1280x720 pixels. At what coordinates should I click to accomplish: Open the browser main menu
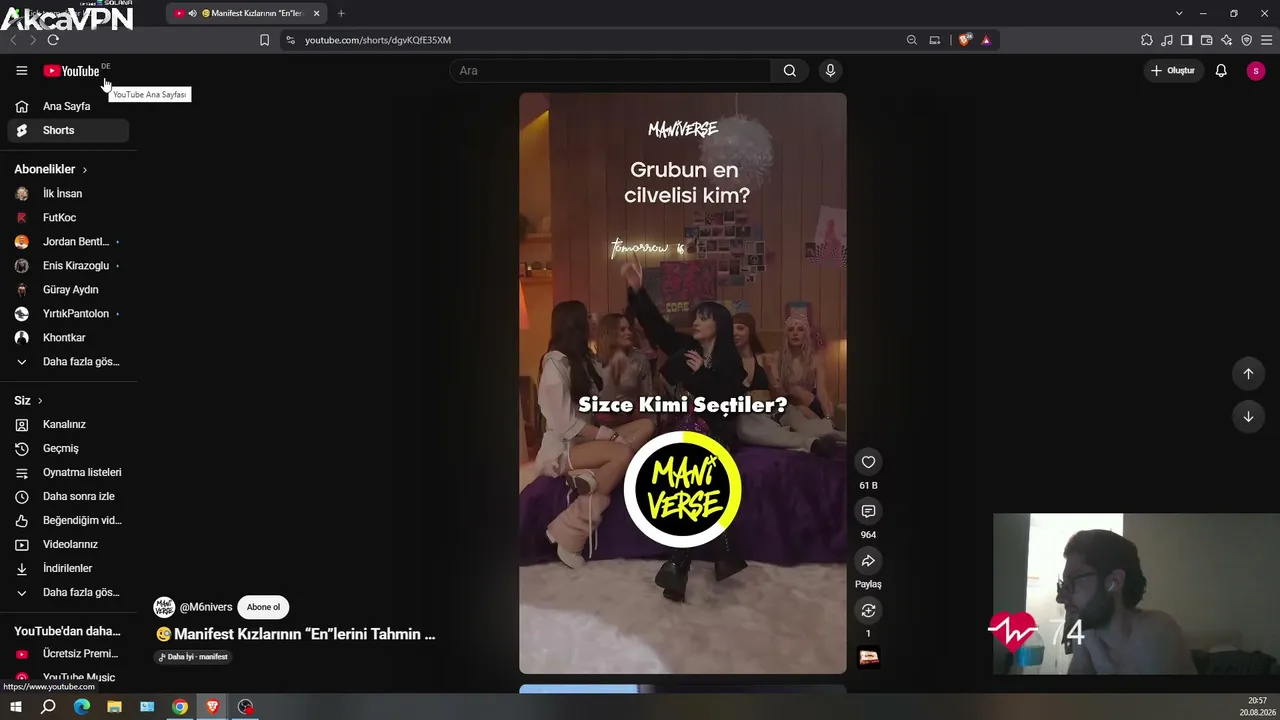[1266, 40]
